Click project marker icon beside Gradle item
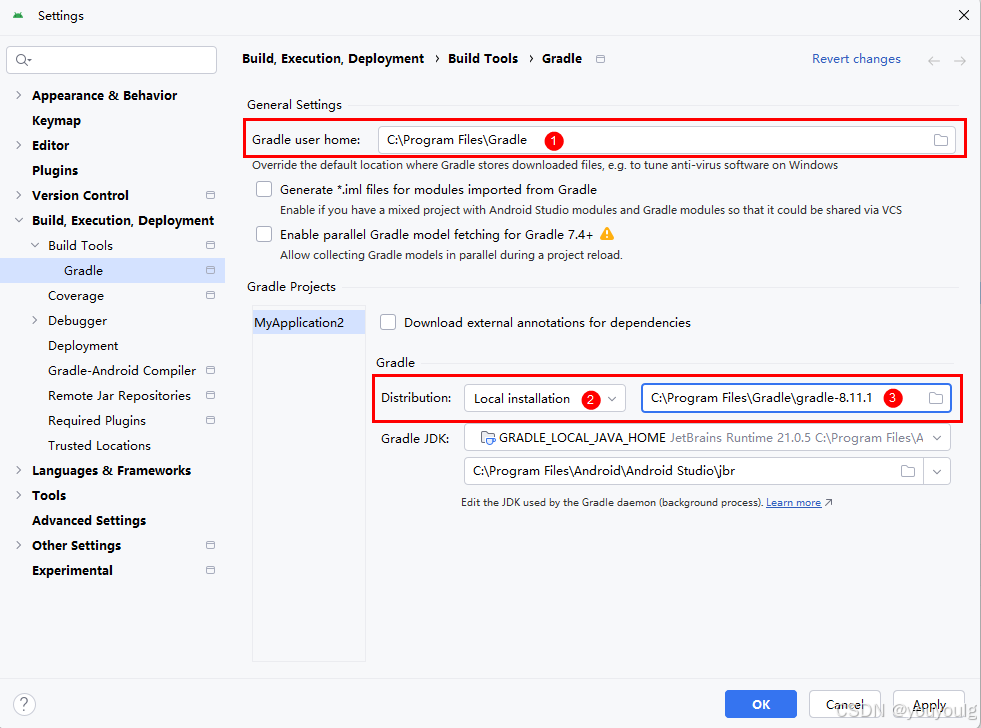The height and width of the screenshot is (728, 981). [x=210, y=270]
